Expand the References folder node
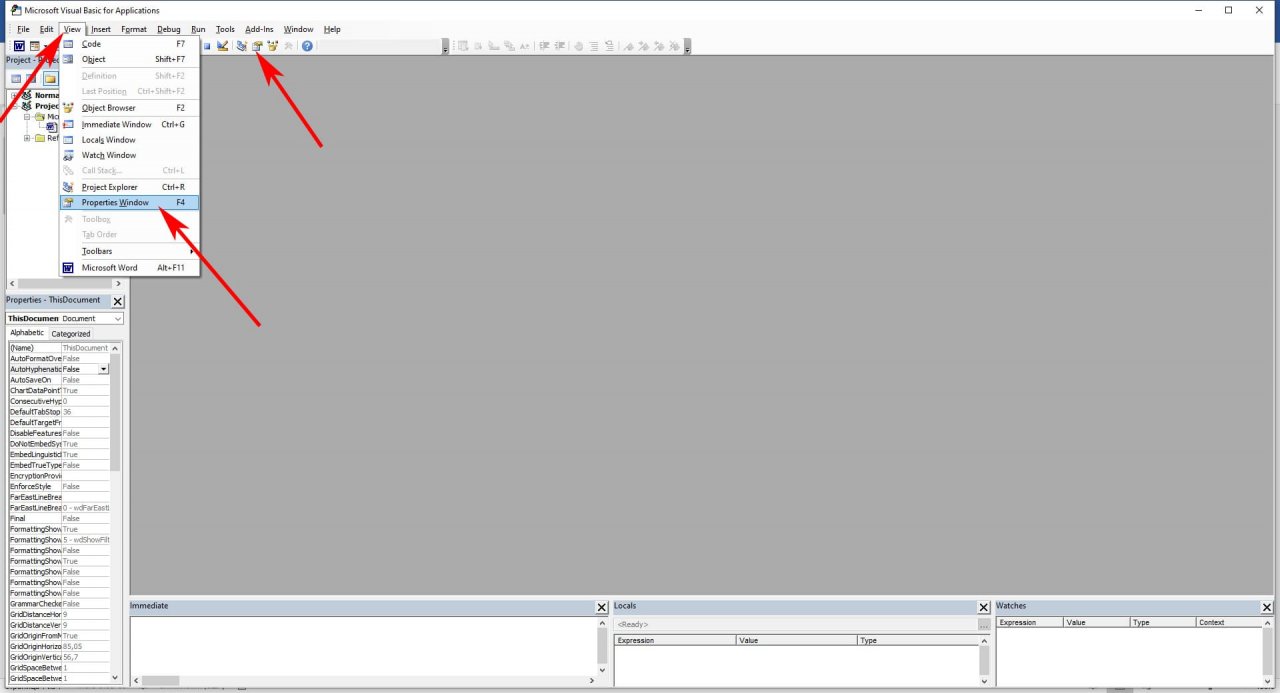This screenshot has width=1280, height=693. (x=28, y=138)
